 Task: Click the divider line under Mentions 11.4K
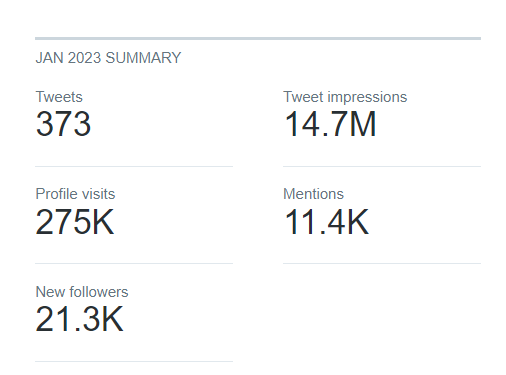(382, 263)
